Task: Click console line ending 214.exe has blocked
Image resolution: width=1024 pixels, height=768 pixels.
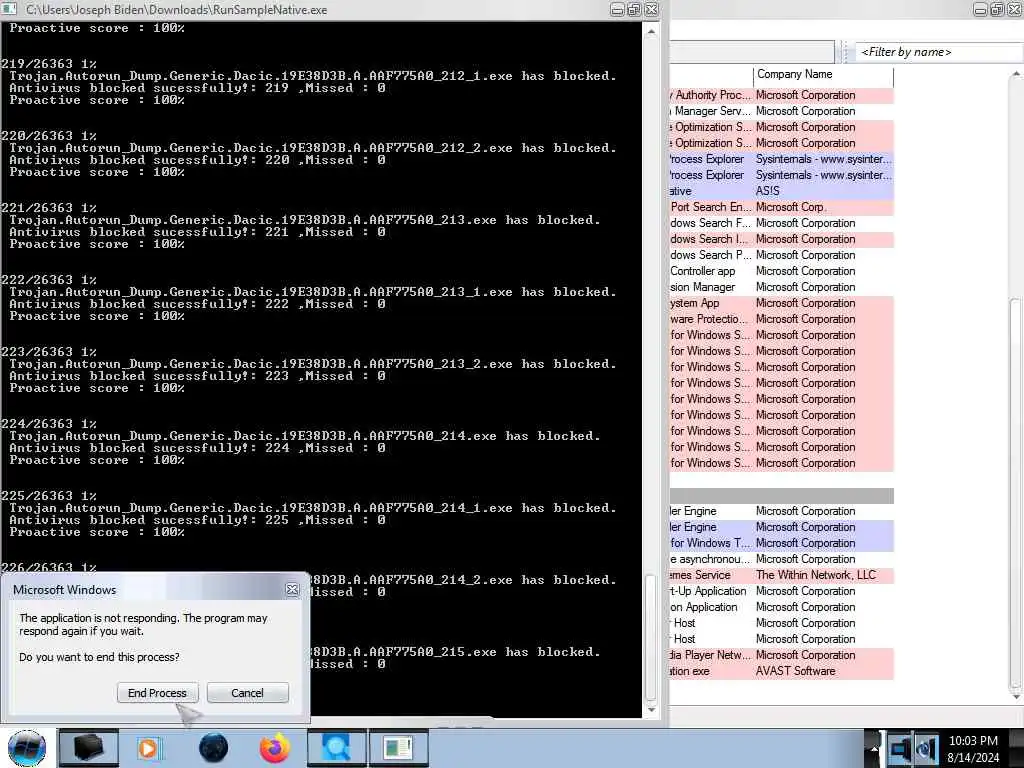Action: click(x=304, y=436)
